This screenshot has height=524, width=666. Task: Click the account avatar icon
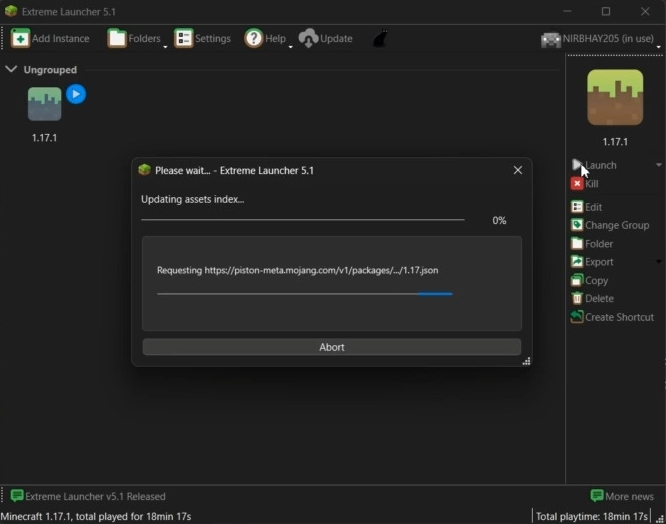(551, 39)
